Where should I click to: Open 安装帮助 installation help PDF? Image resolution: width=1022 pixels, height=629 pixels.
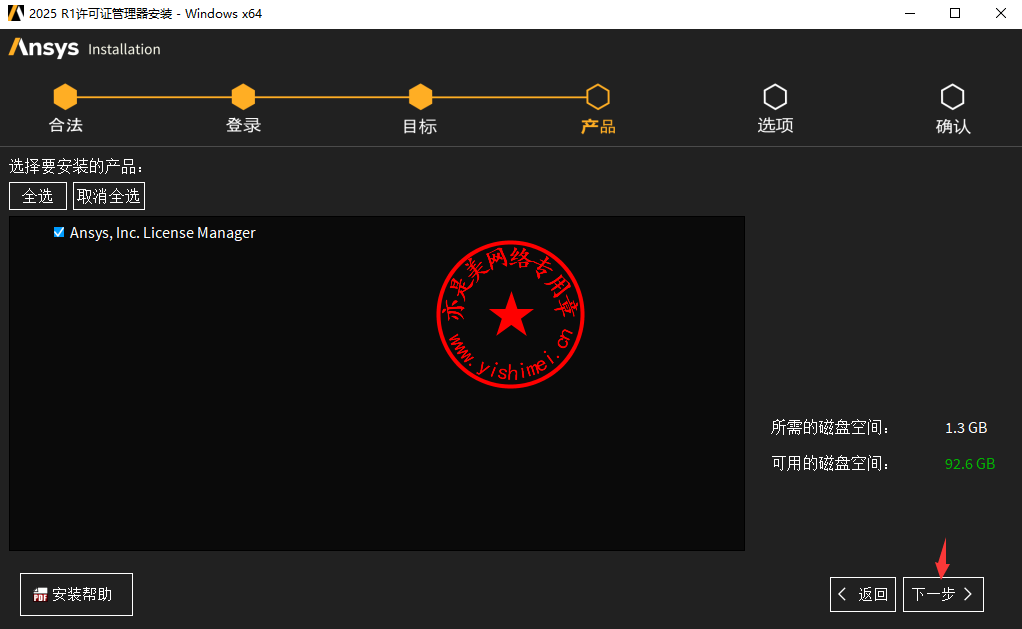(x=76, y=594)
